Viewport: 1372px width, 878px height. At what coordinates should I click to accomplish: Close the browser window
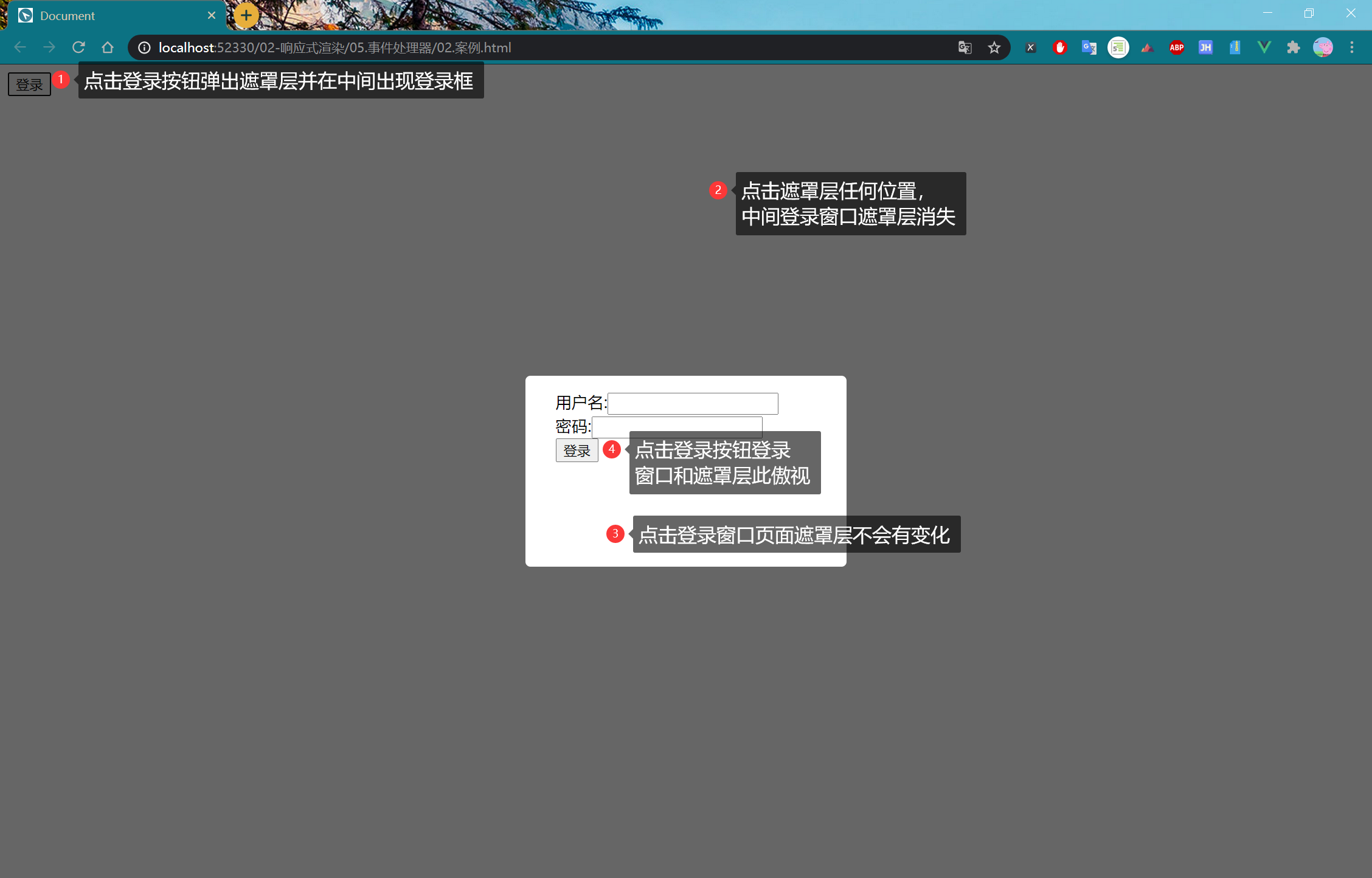[1351, 13]
